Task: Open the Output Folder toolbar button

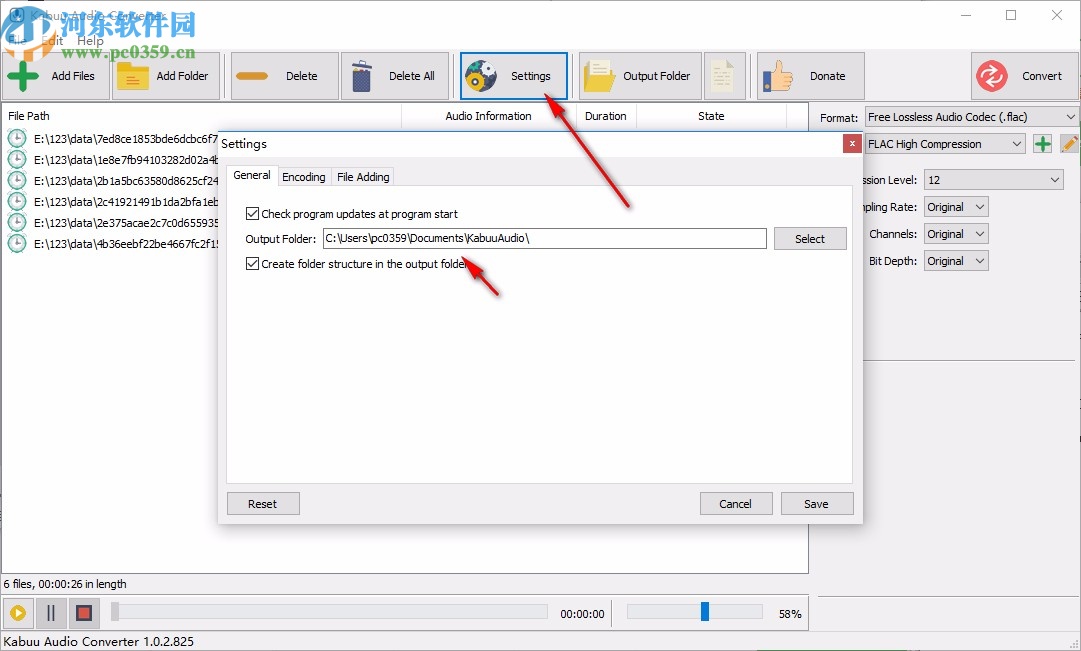Action: click(x=640, y=76)
